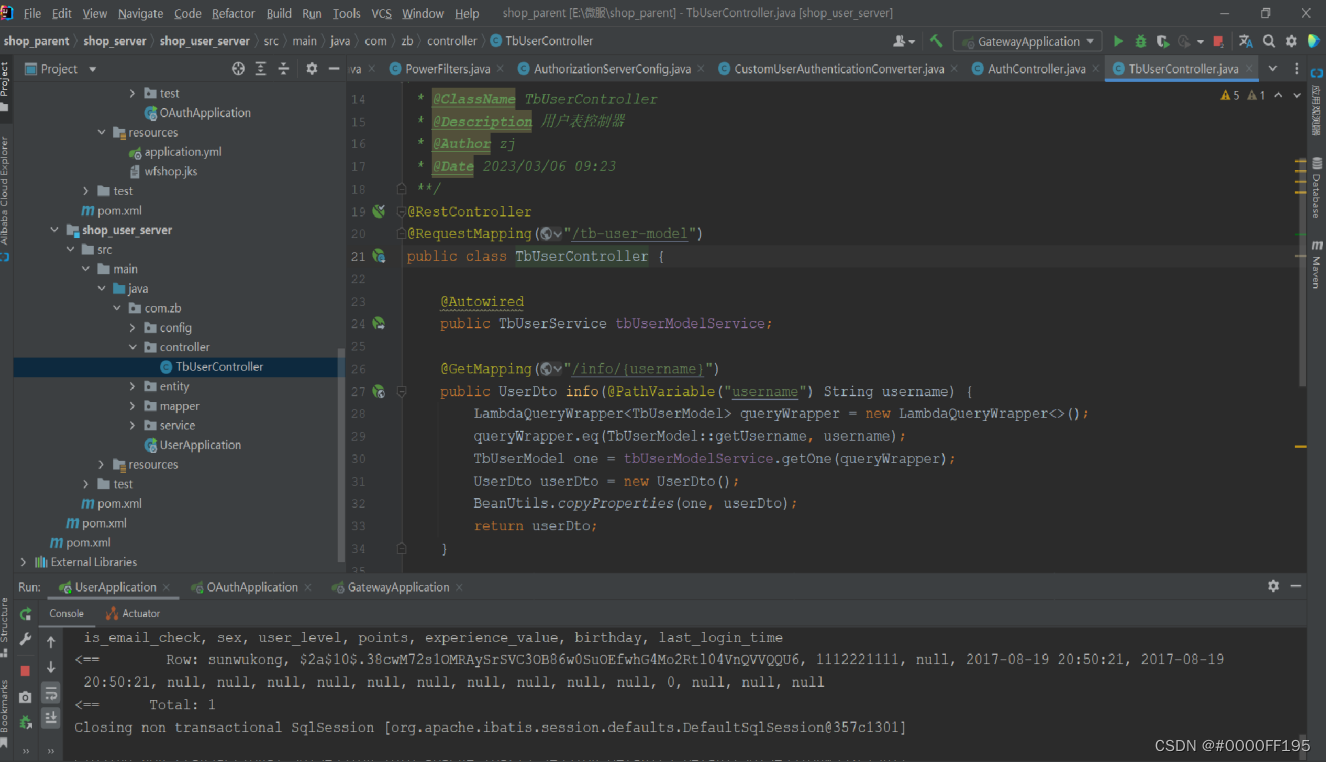Debug GatewayApplication using the bug icon
Screen dimensions: 1326x762
[1140, 41]
